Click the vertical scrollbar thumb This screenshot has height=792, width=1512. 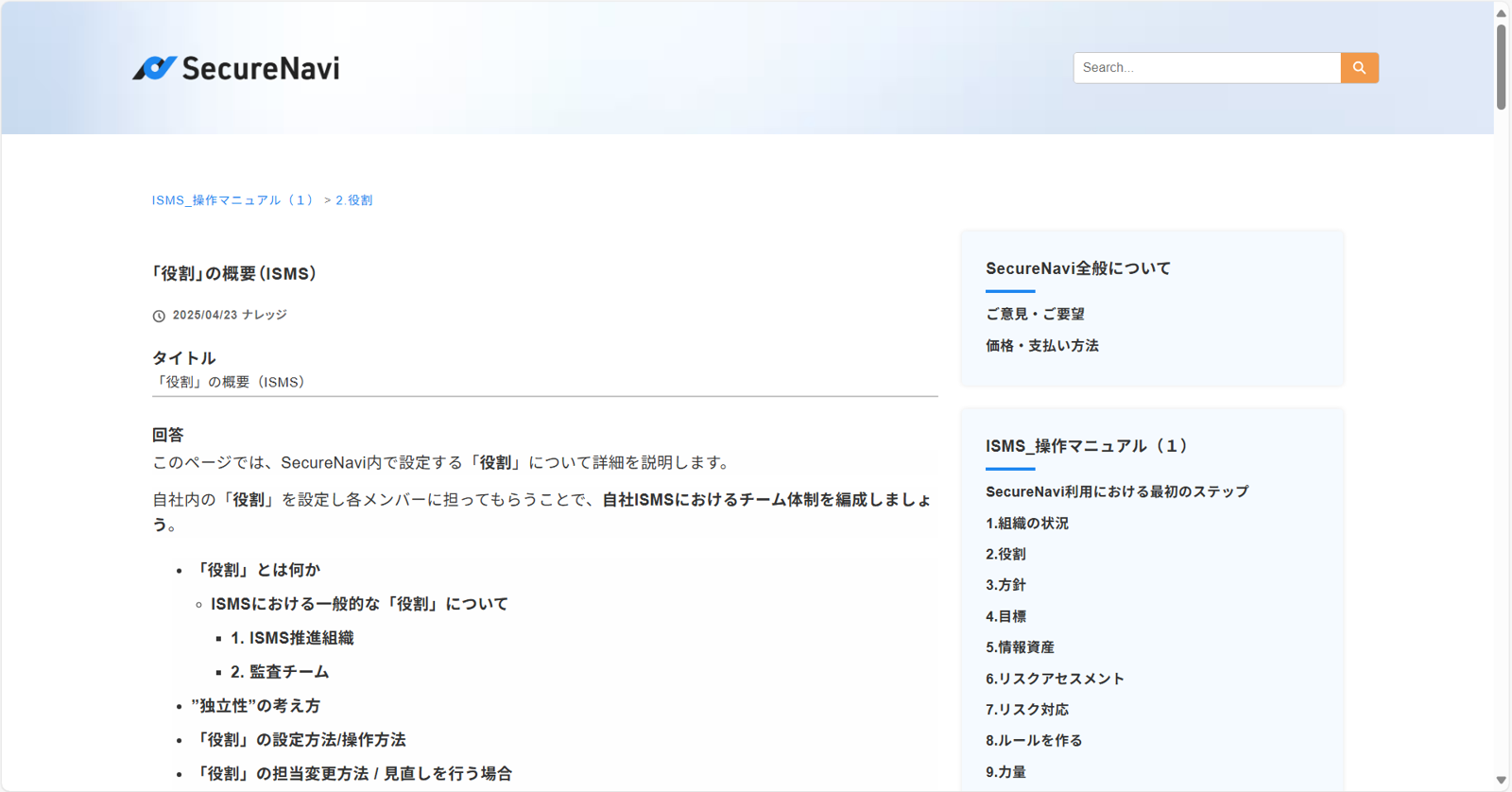[x=1502, y=67]
